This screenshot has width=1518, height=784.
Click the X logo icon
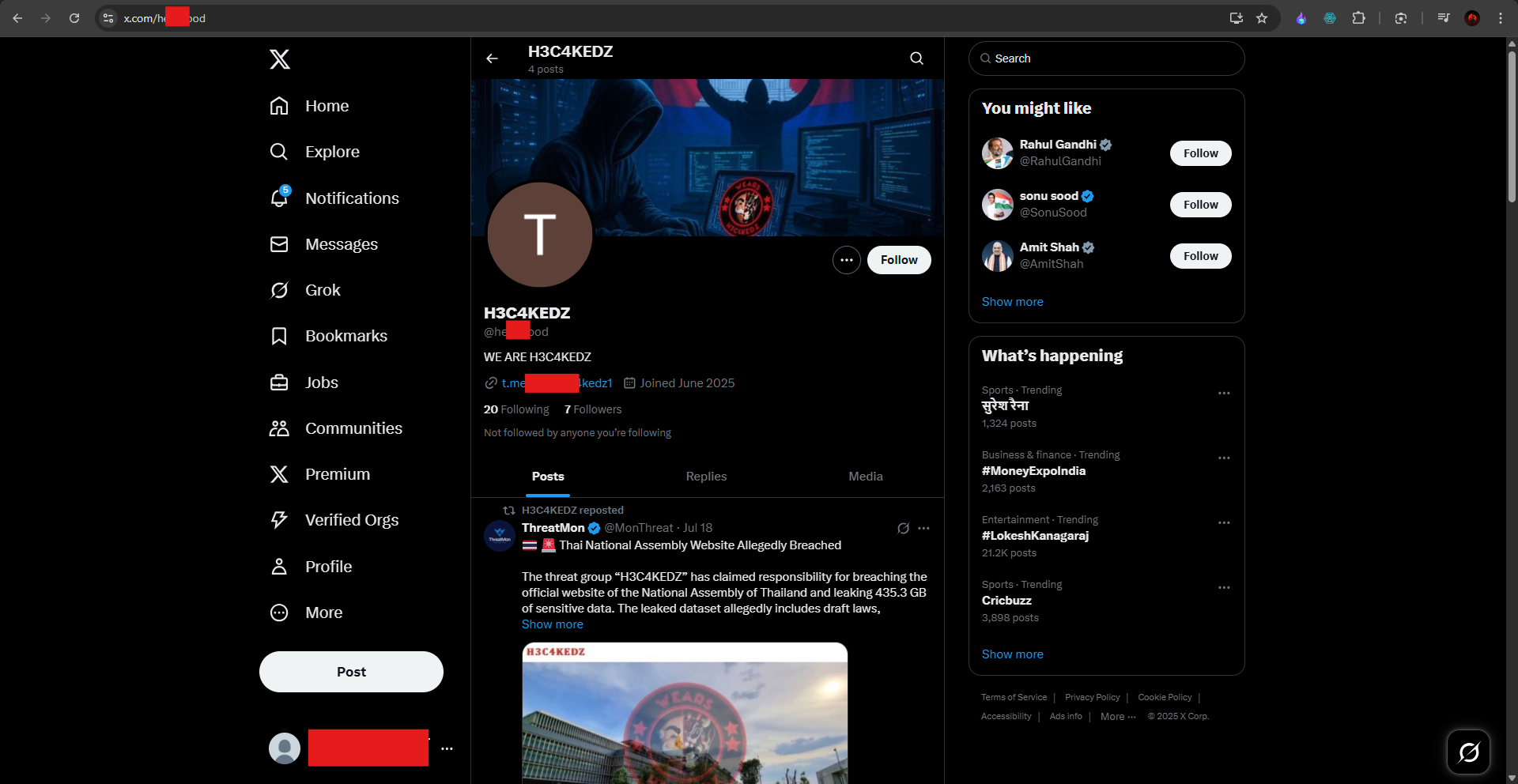[280, 59]
